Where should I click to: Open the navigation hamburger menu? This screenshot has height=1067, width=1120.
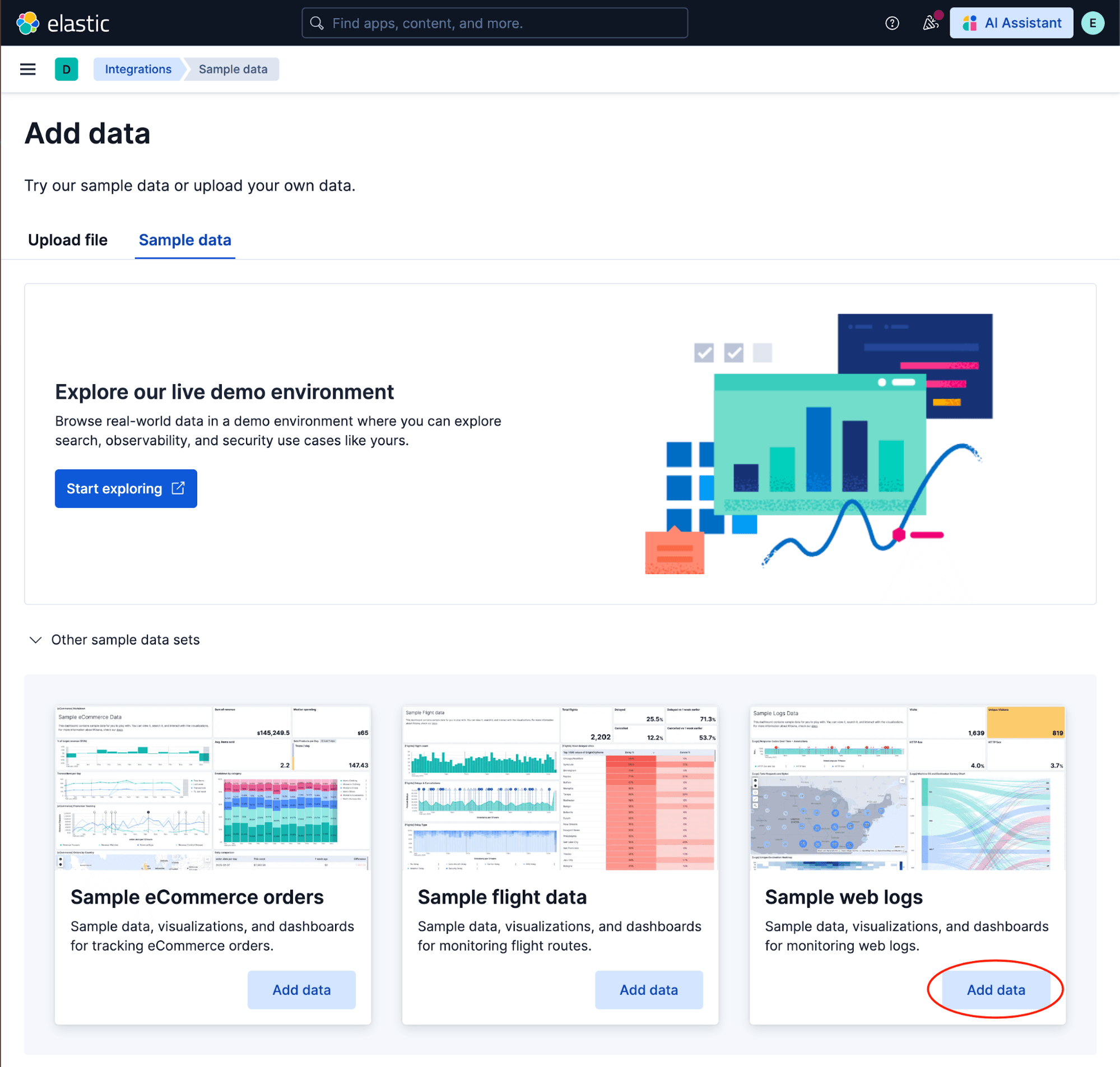pyautogui.click(x=27, y=69)
